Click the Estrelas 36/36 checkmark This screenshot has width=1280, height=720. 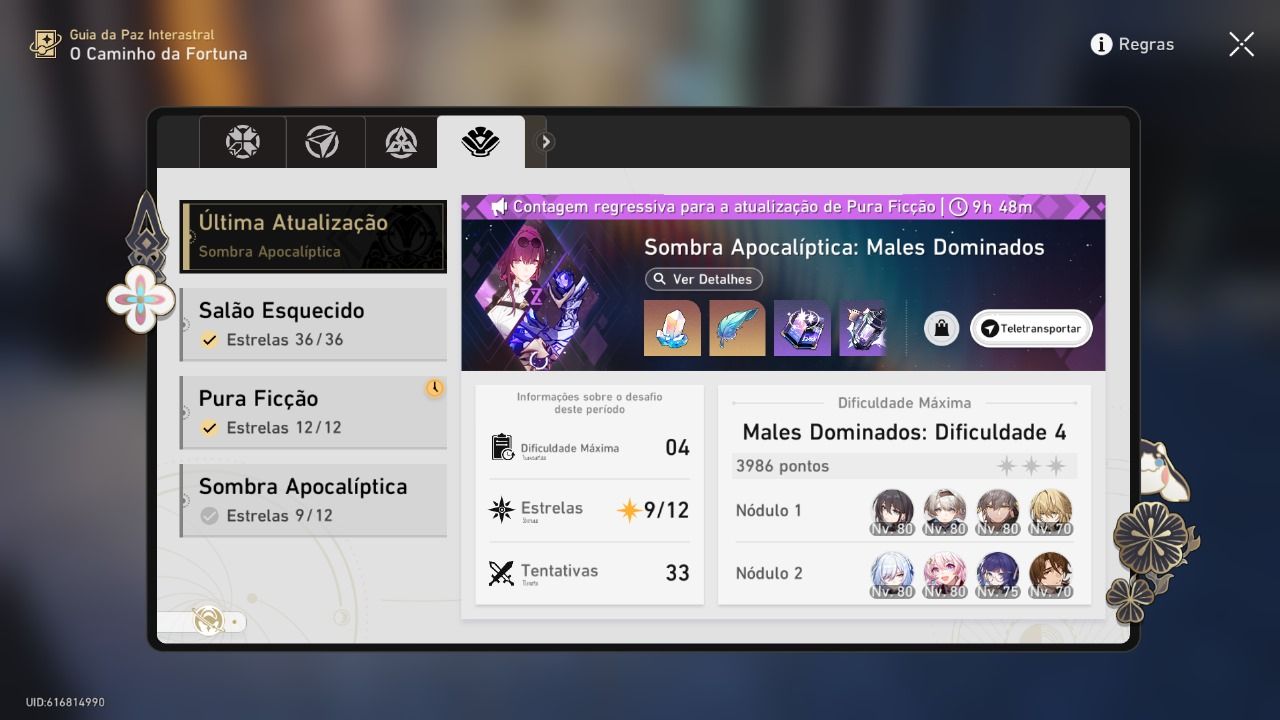[x=209, y=340]
